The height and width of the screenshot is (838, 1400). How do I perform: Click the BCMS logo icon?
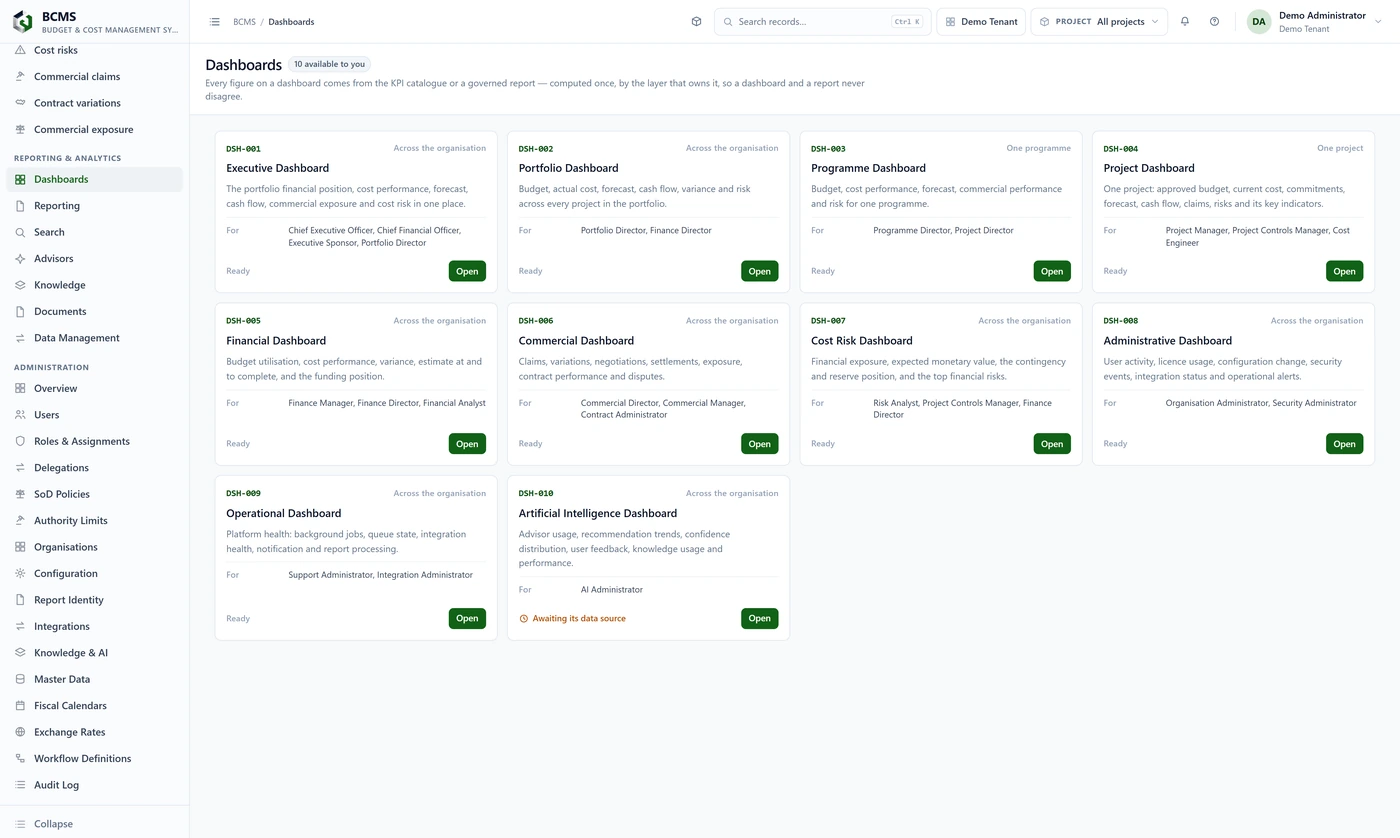(23, 21)
